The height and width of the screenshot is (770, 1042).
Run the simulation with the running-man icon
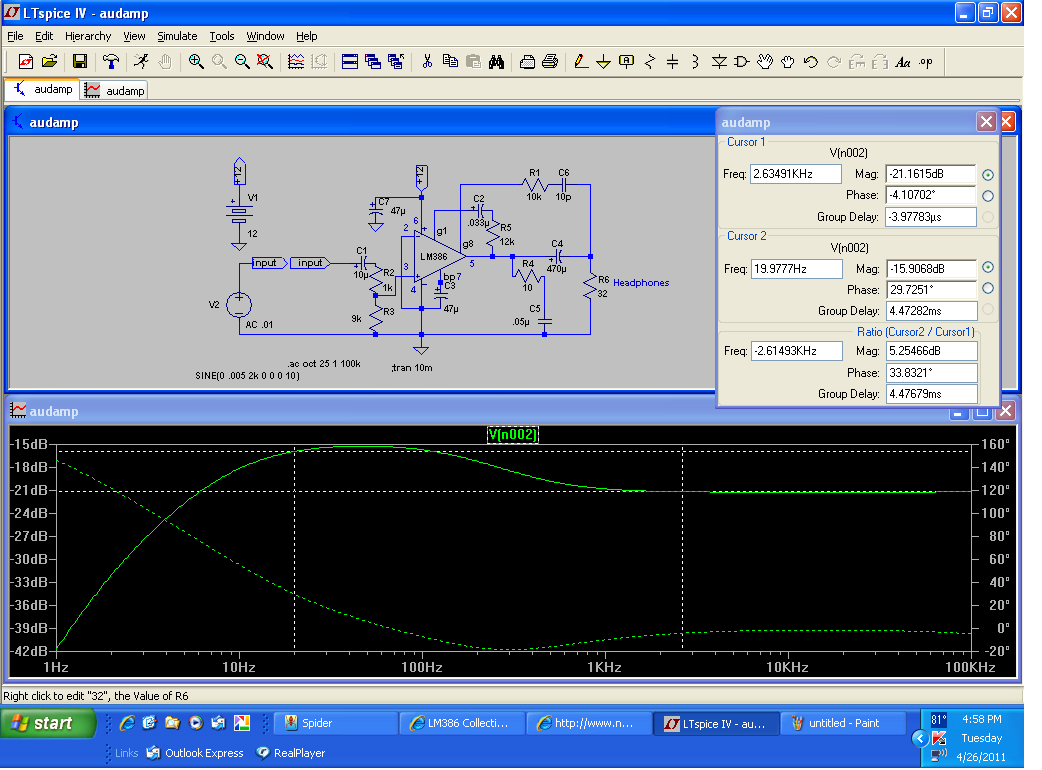[141, 62]
